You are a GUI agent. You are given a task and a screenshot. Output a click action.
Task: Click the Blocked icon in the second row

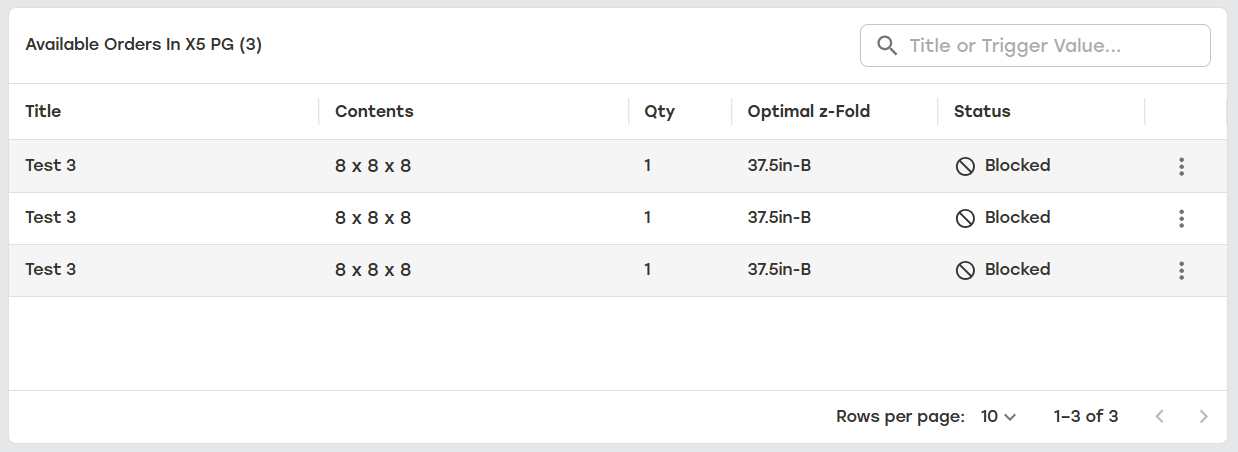point(965,218)
